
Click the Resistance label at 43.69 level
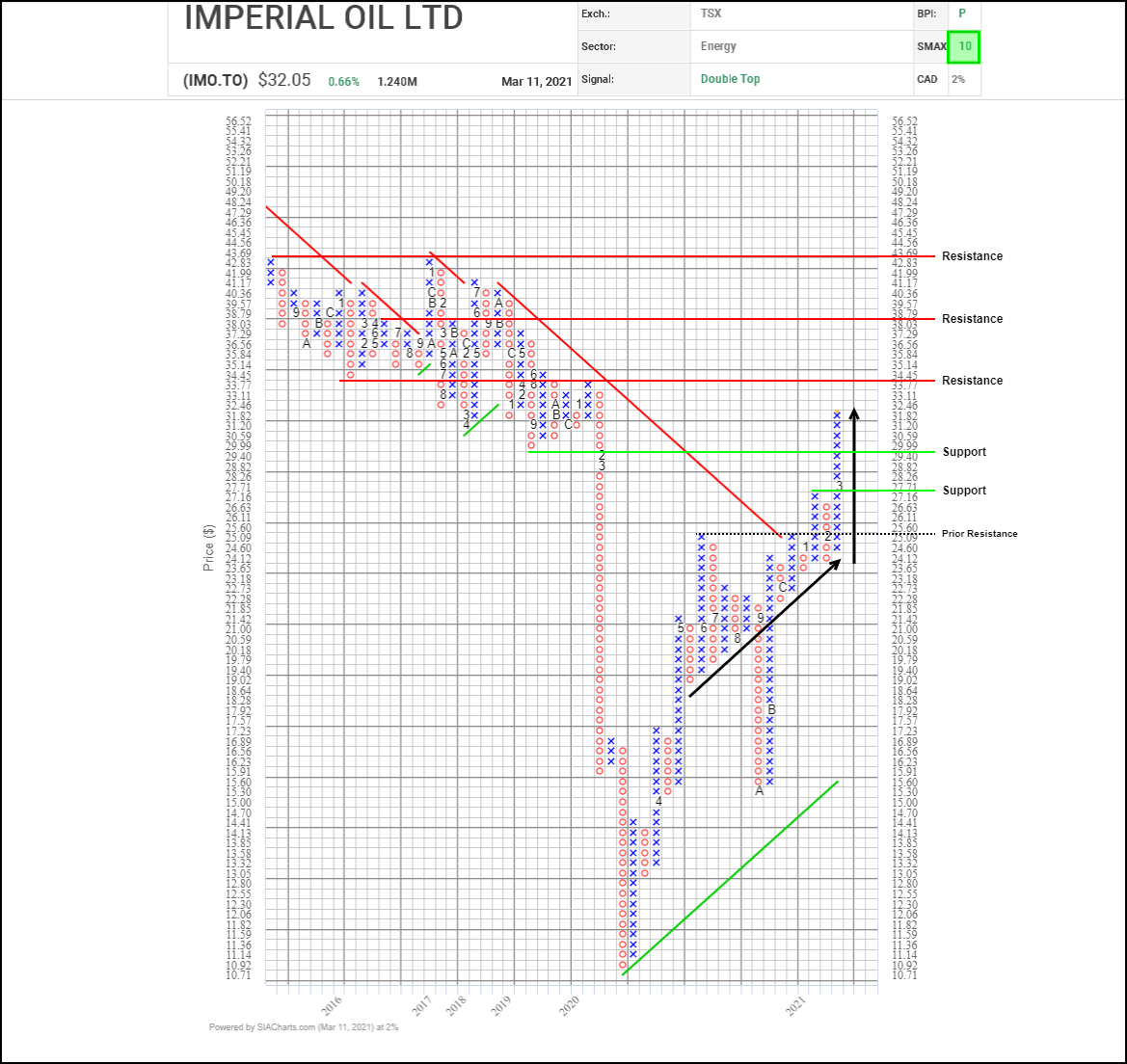[972, 256]
